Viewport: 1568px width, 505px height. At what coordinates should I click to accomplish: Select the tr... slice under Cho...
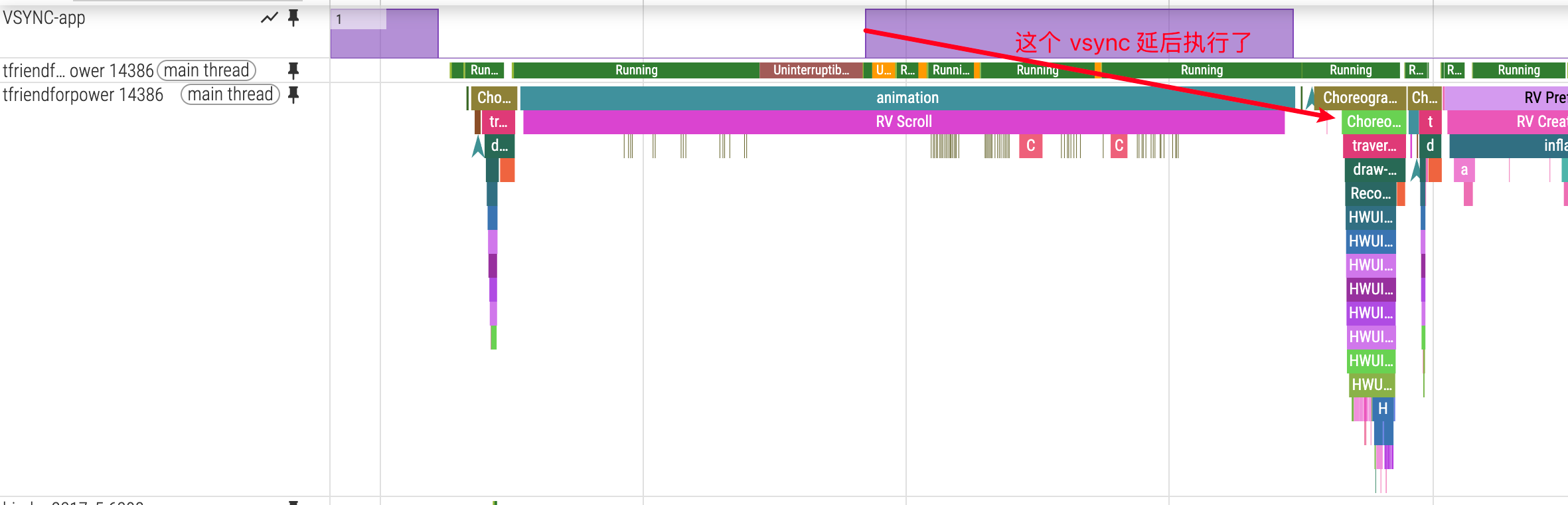pos(498,122)
